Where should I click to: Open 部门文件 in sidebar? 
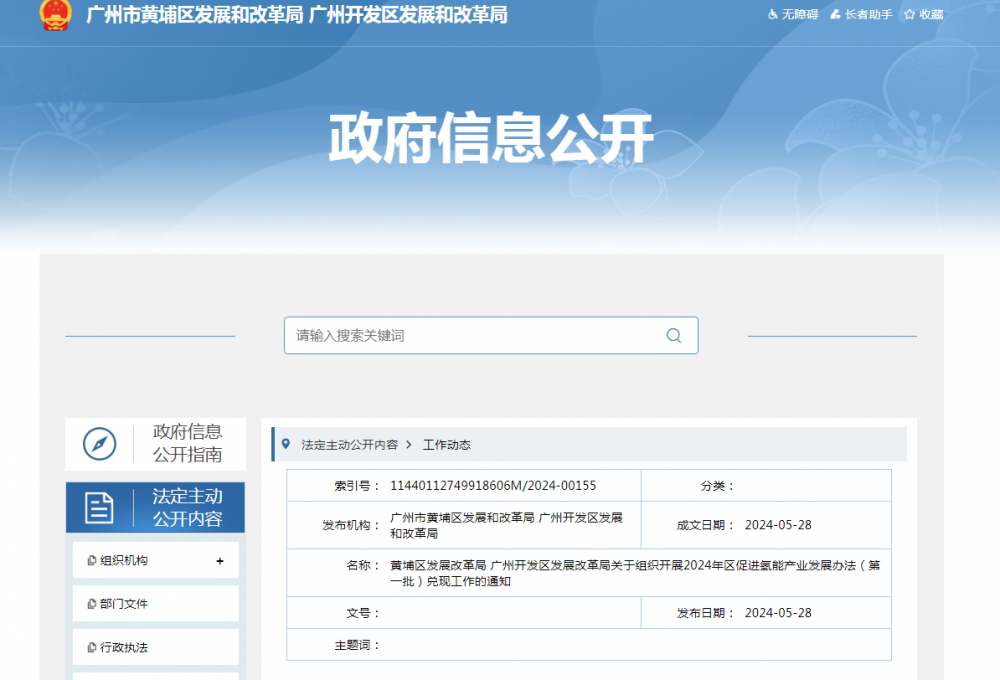[x=156, y=603]
